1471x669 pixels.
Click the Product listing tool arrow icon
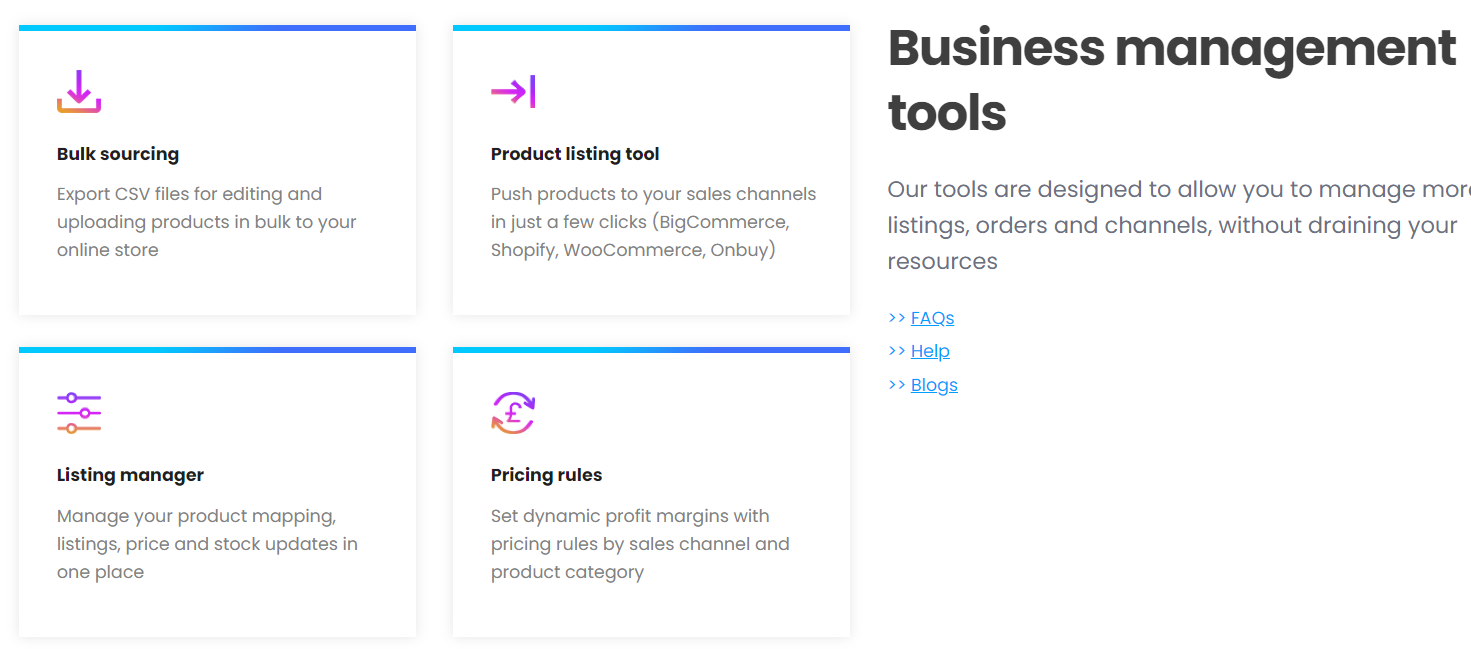[513, 92]
